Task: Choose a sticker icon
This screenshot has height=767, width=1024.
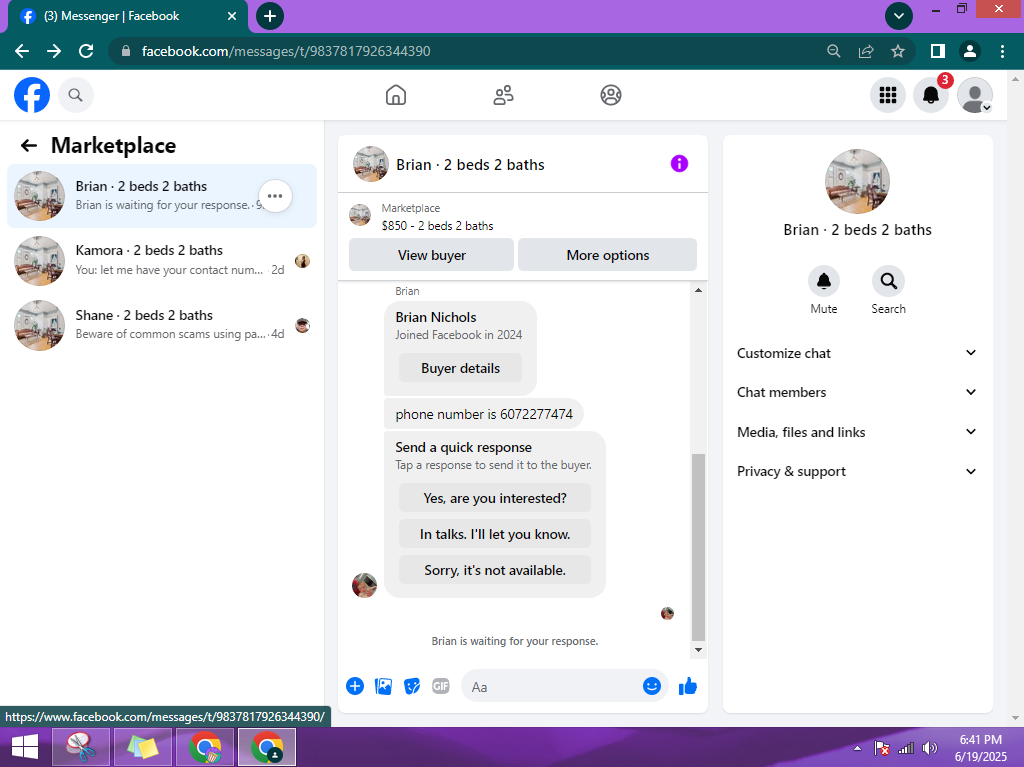Action: pos(412,686)
